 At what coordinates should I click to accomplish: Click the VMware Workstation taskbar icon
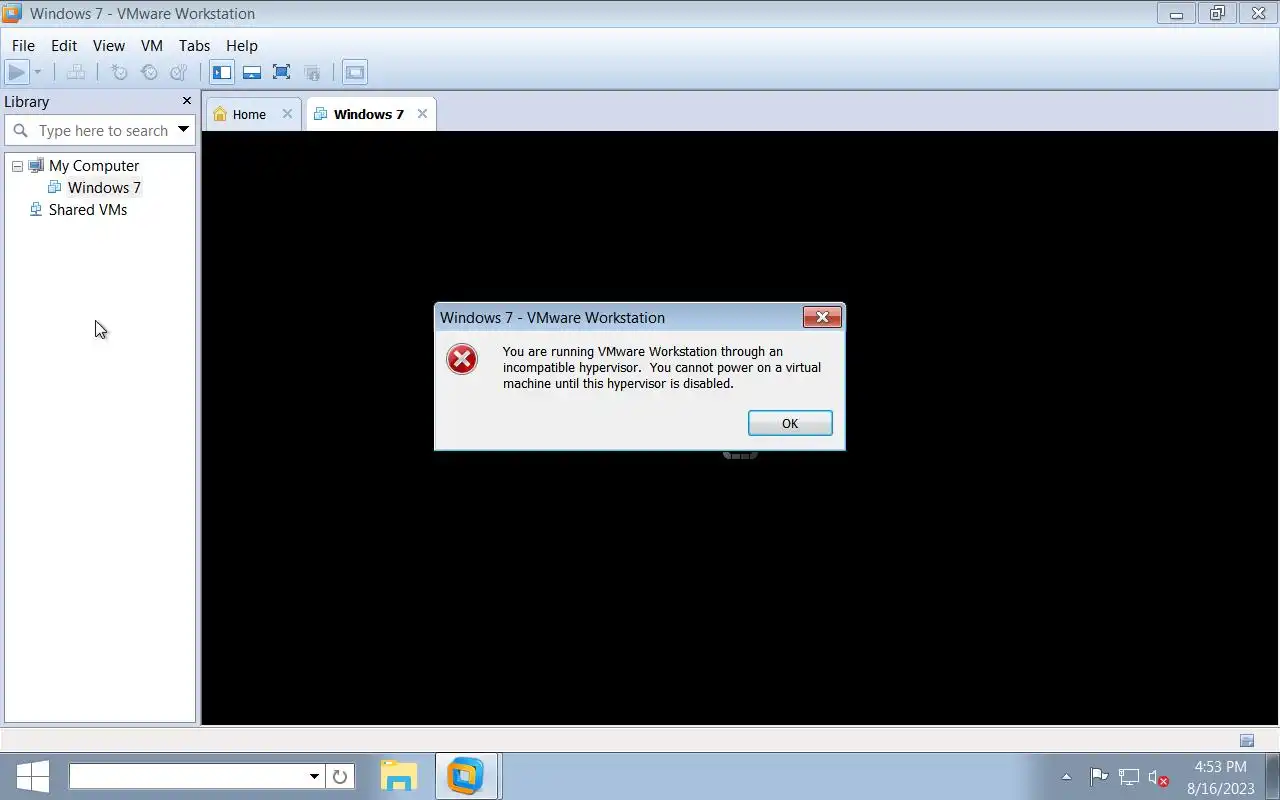465,776
